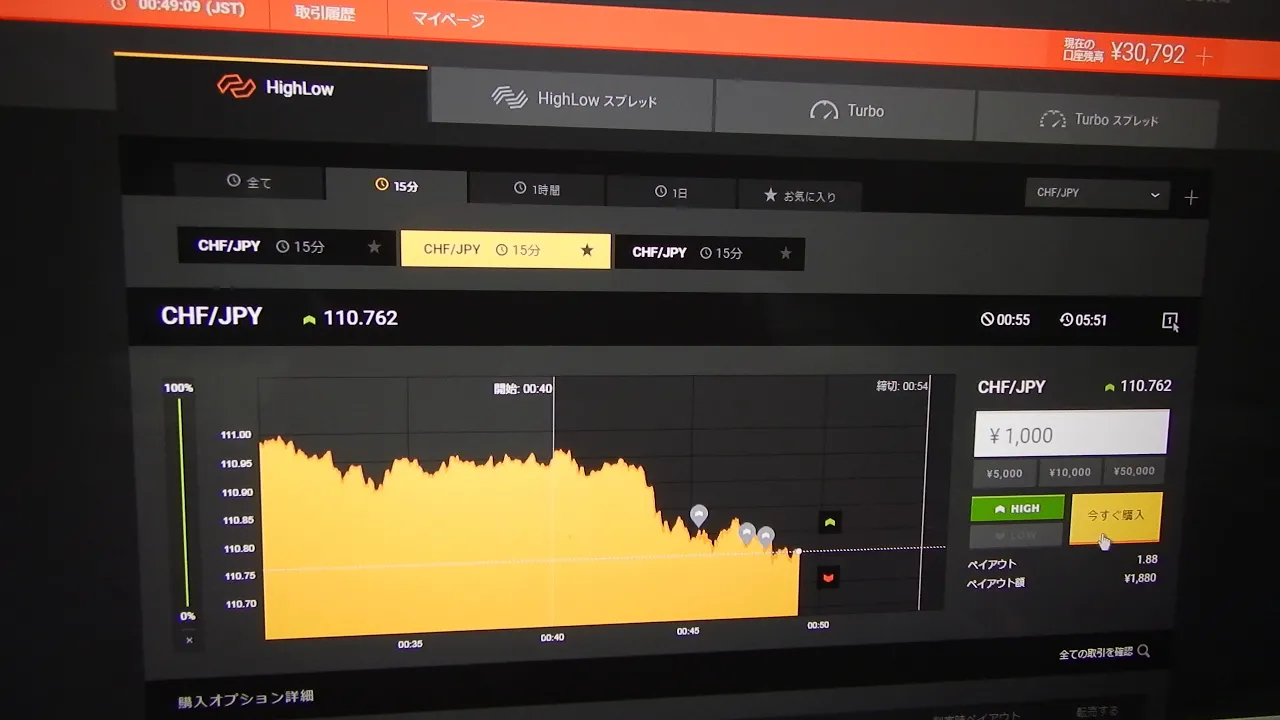1280x720 pixels.
Task: Click the green up arrow chart marker
Action: [x=829, y=522]
